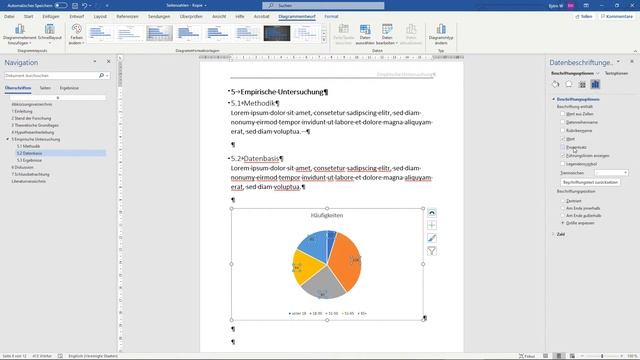Open chart Layoutoptionen button
This screenshot has height=360, width=640.
point(432,213)
